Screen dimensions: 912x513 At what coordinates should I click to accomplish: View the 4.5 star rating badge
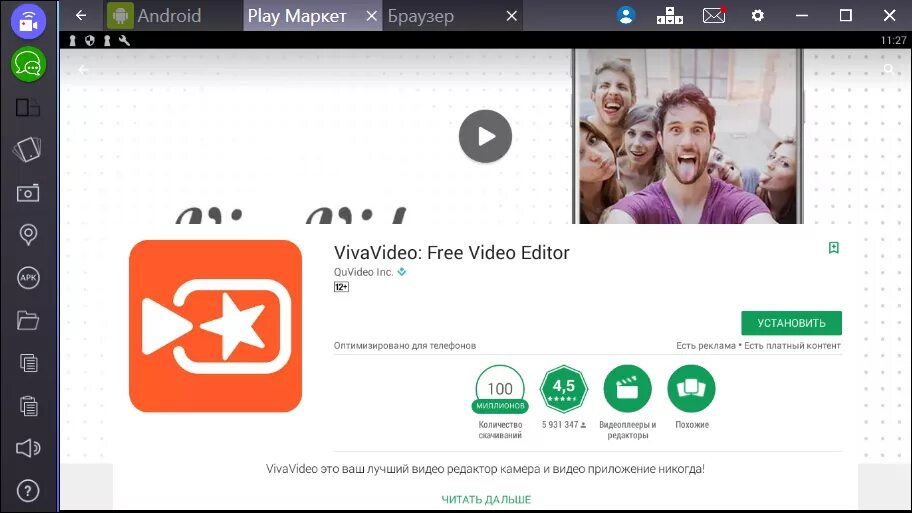564,389
